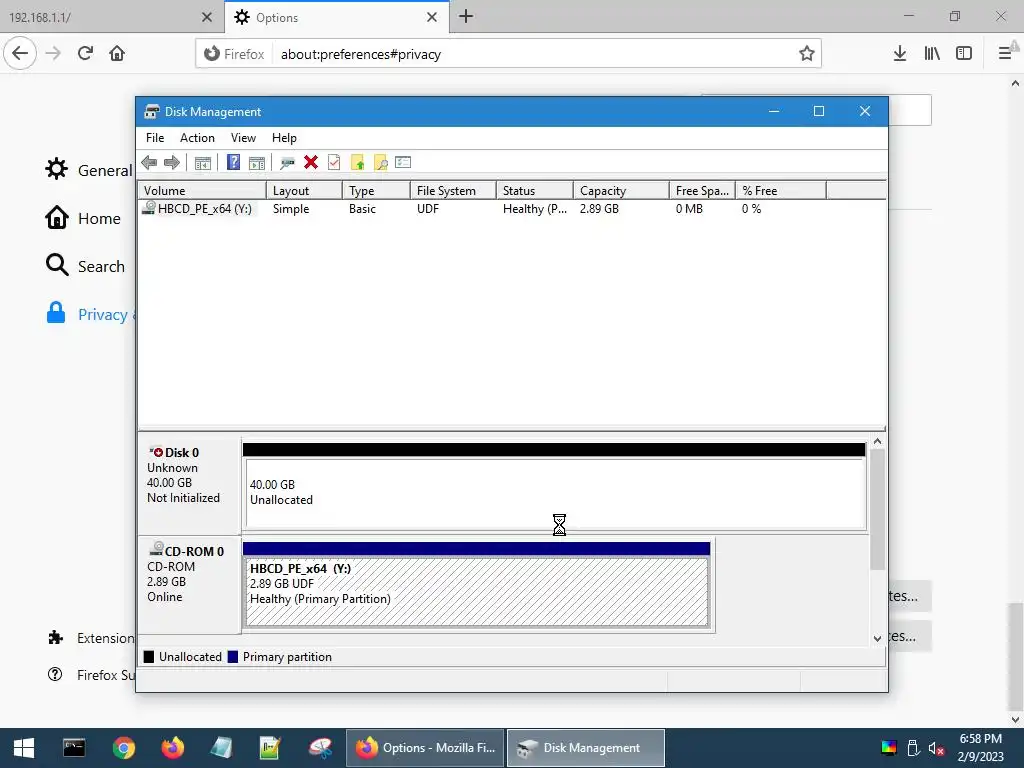Click Disk Management taskbar button
Screen dimensions: 1024x768
(x=586, y=748)
